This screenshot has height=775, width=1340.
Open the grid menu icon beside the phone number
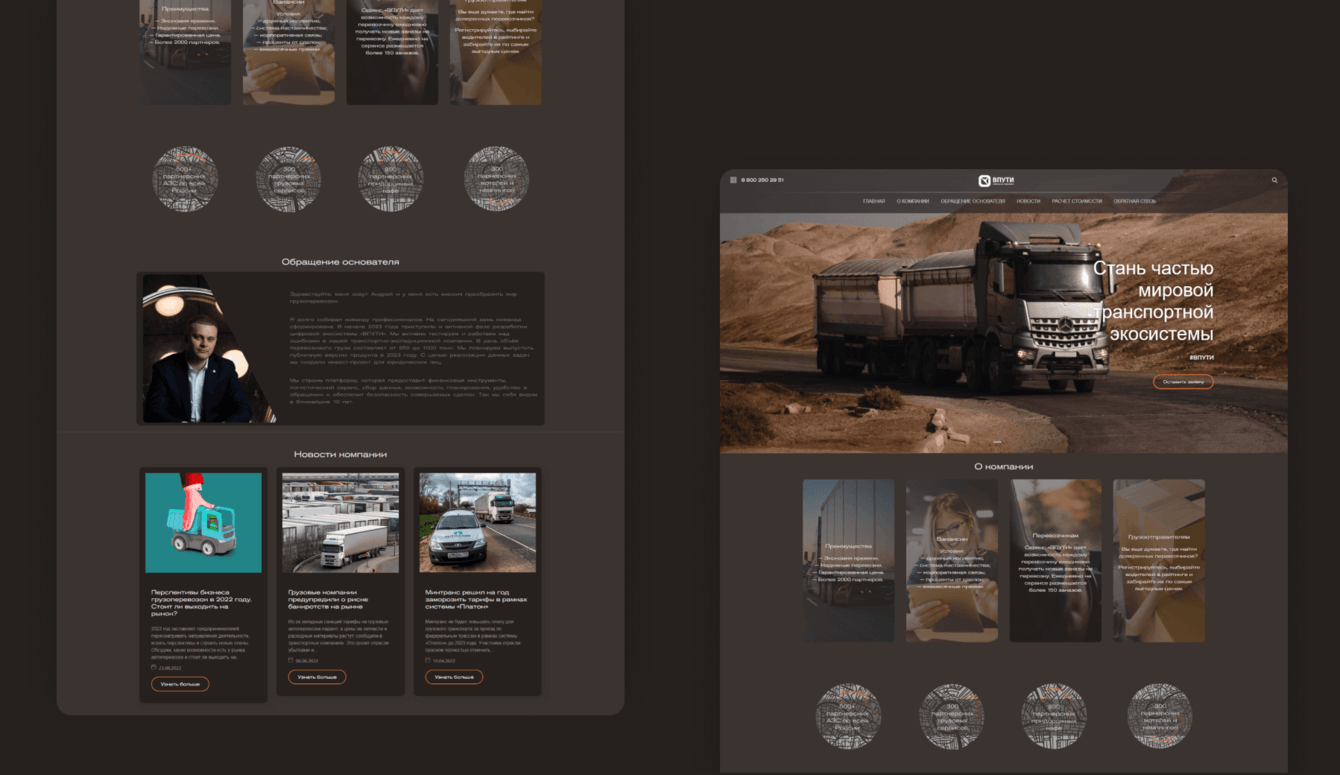[x=733, y=180]
